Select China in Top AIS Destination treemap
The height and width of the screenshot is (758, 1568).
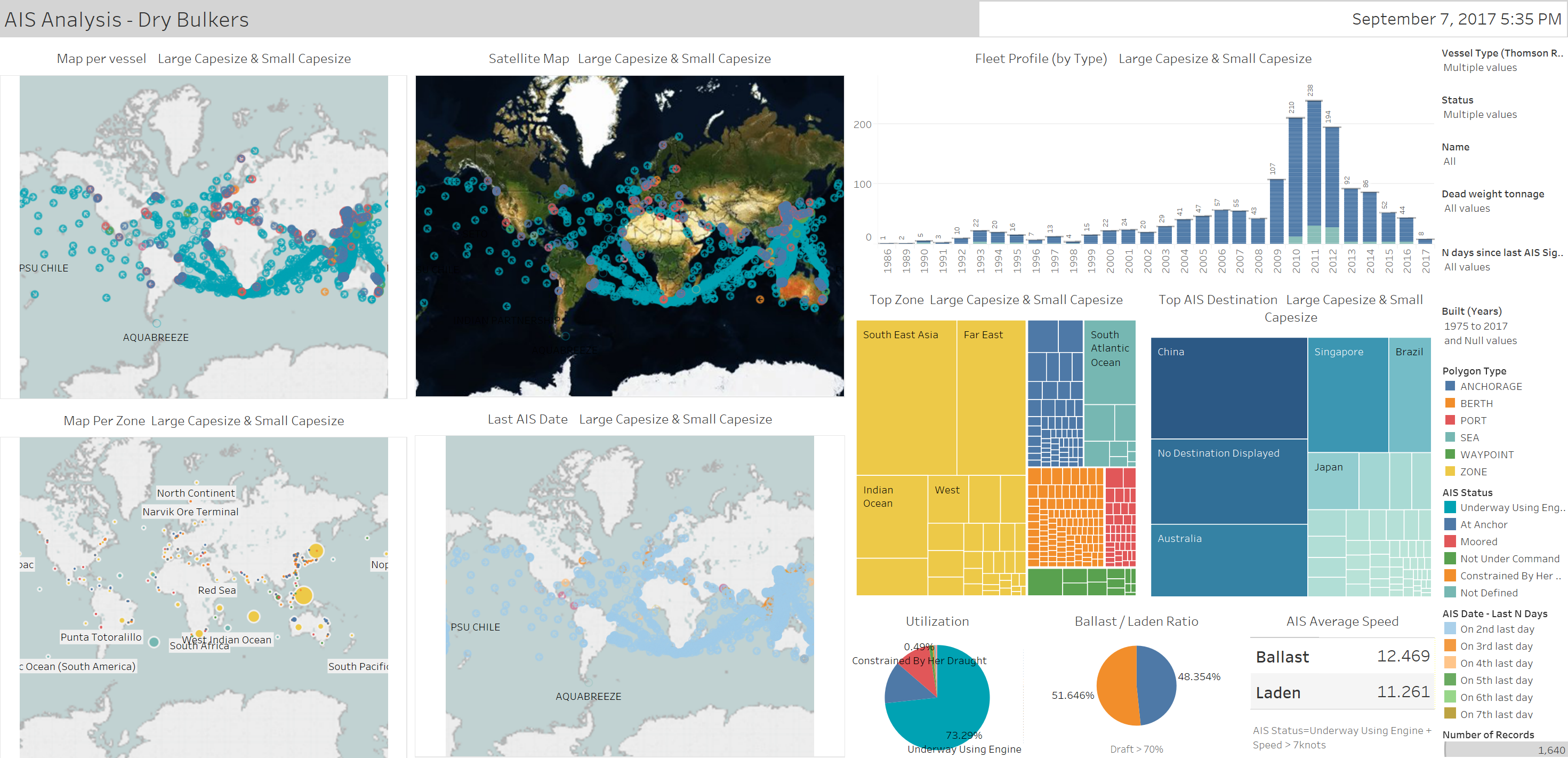coord(1229,388)
